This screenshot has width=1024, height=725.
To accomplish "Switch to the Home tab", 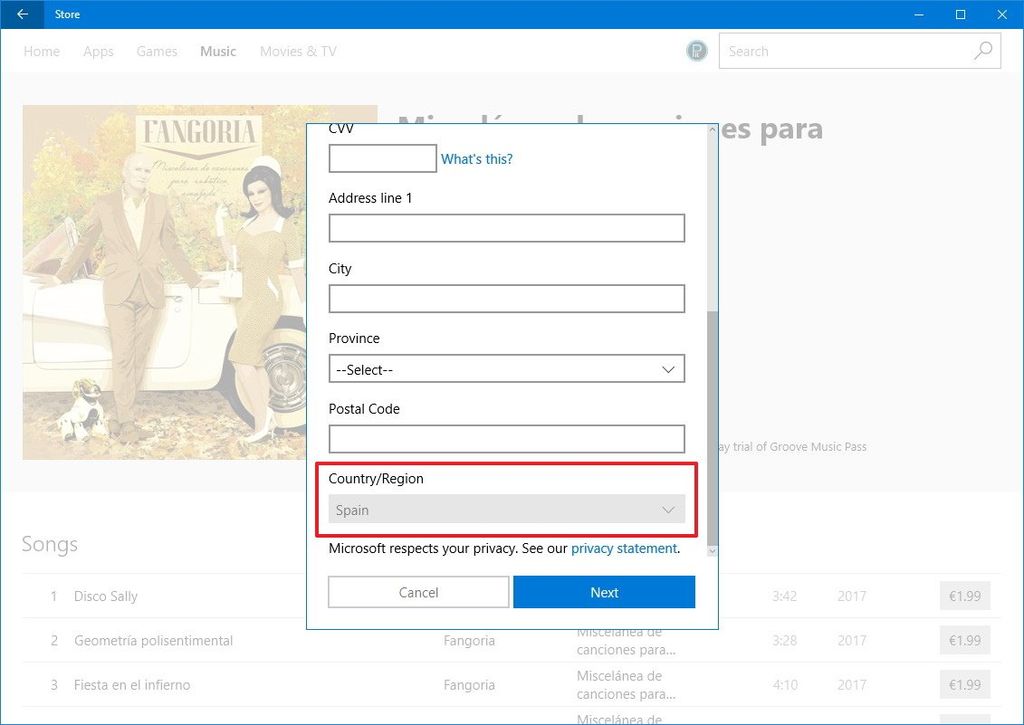I will point(41,51).
